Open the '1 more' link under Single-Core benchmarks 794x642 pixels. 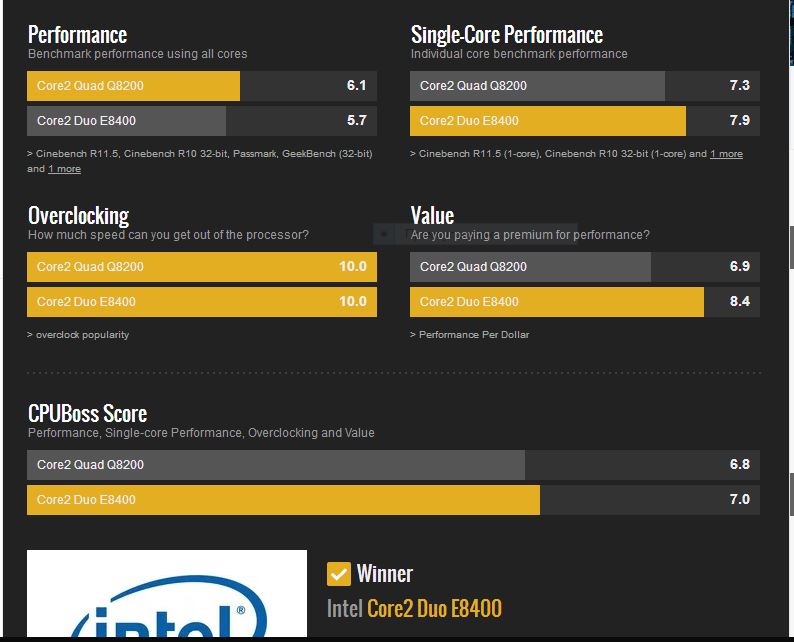[726, 154]
